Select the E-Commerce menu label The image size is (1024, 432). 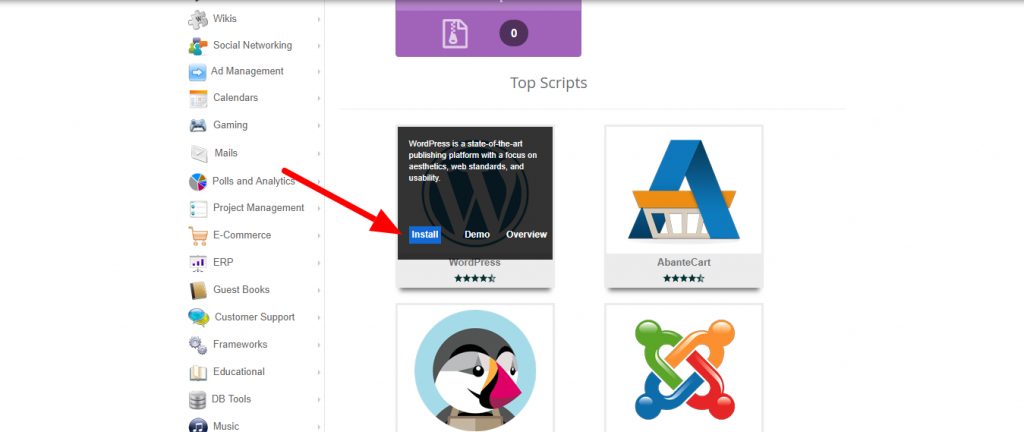tap(242, 235)
